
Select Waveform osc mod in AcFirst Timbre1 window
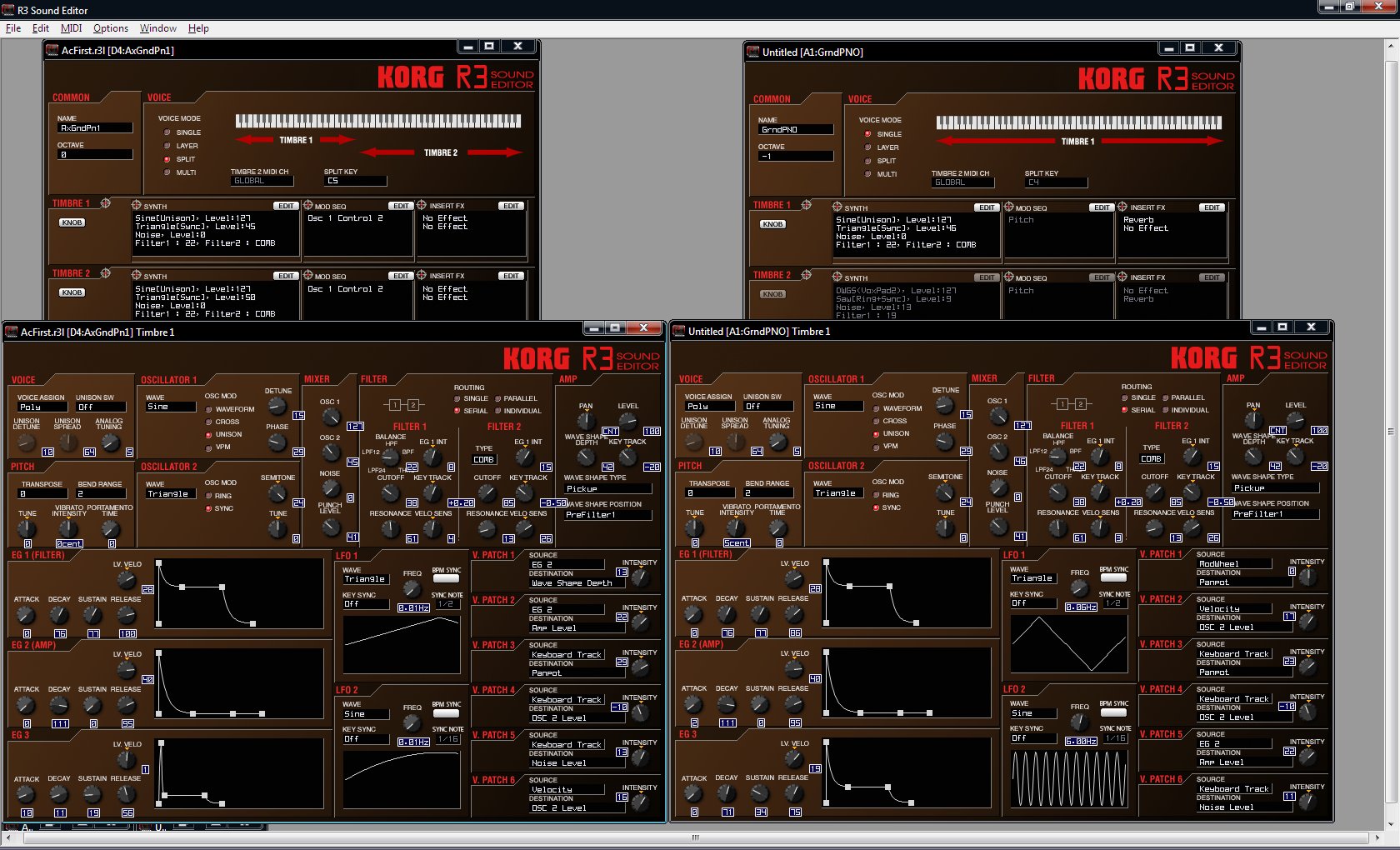(x=209, y=409)
